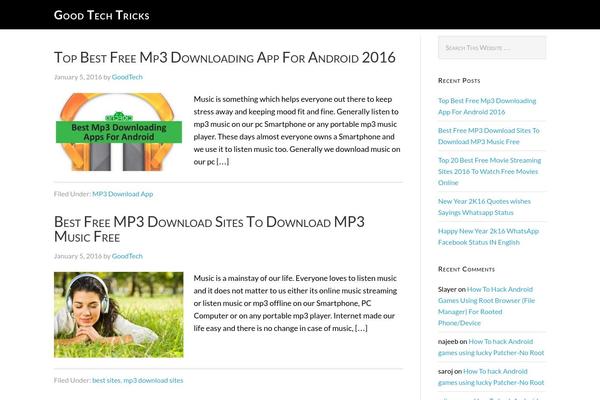600x400 pixels.
Task: Open the Good Tech Tricks site title
Action: pos(101,15)
